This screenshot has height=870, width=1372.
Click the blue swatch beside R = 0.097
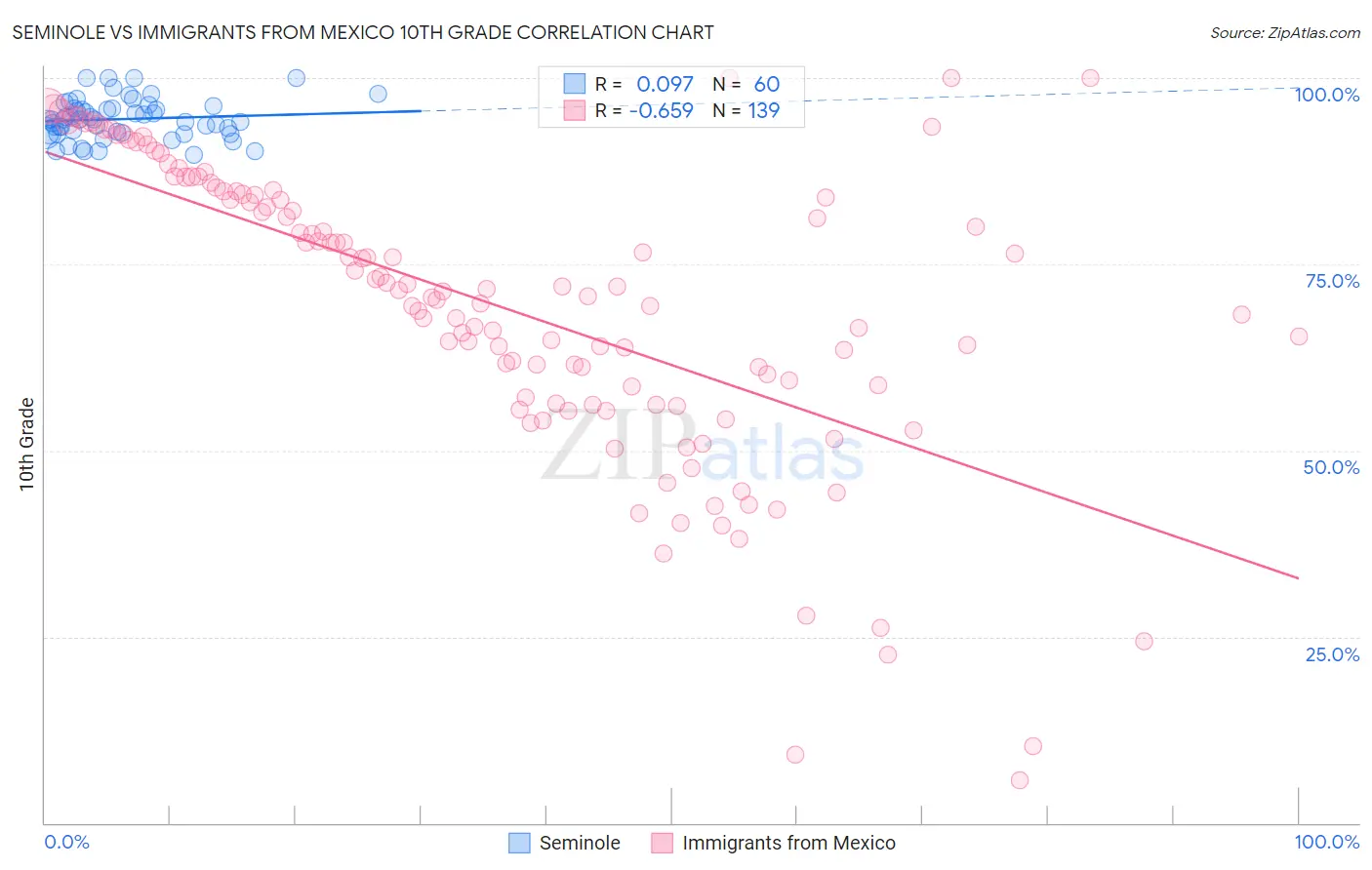coord(575,84)
